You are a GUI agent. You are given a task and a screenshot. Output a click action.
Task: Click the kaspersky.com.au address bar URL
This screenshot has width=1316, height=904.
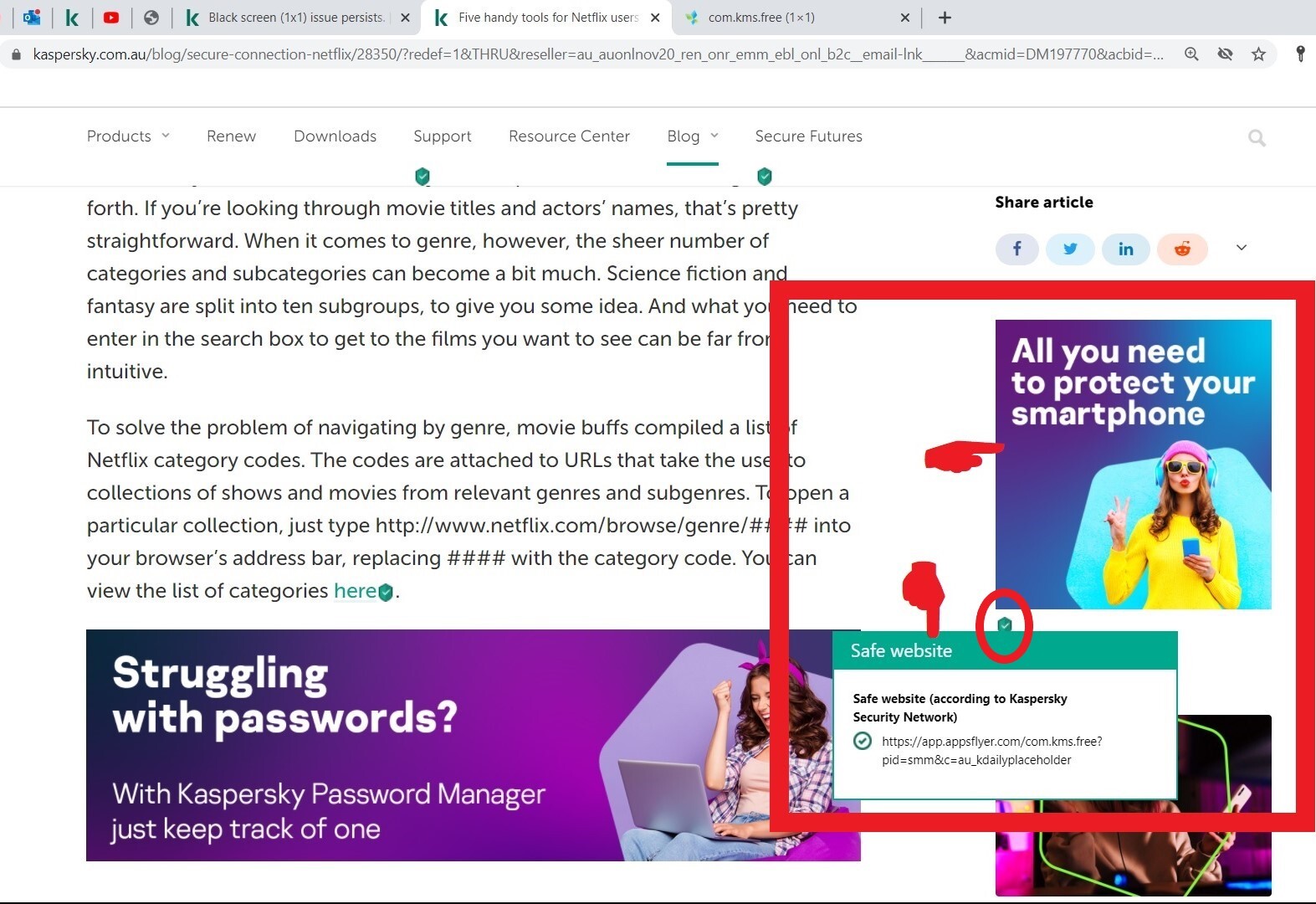pyautogui.click(x=597, y=54)
